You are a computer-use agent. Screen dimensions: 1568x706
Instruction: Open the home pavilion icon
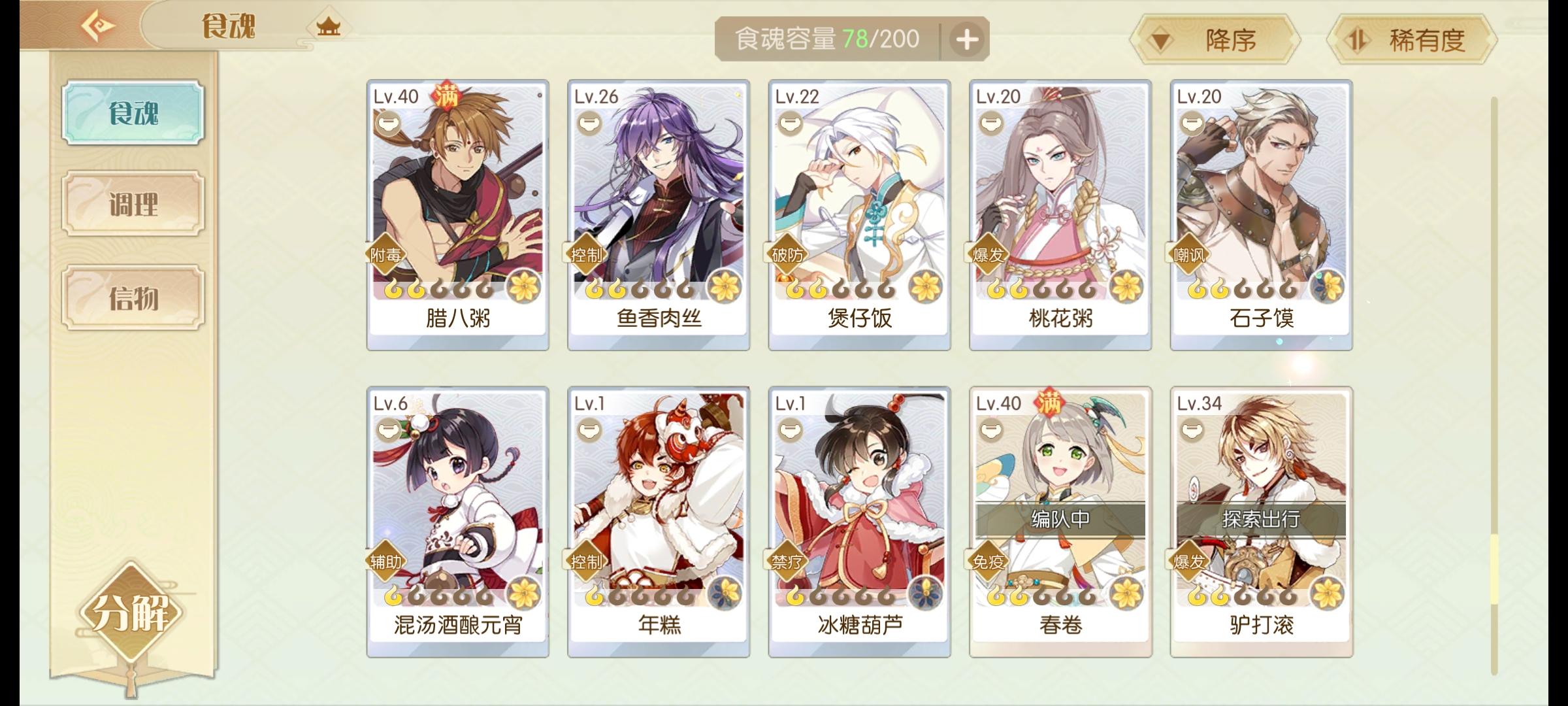click(x=328, y=27)
